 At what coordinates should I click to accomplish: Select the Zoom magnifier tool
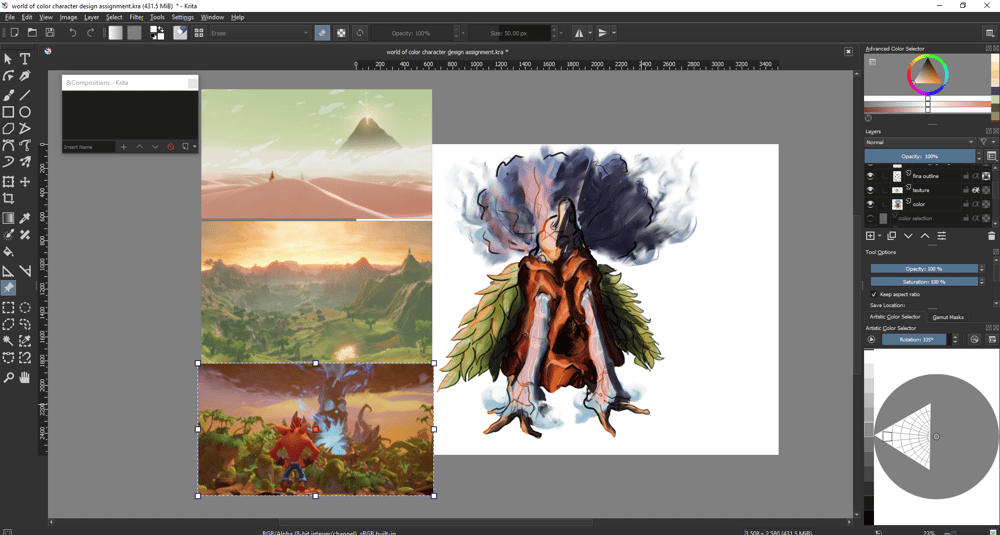point(8,377)
